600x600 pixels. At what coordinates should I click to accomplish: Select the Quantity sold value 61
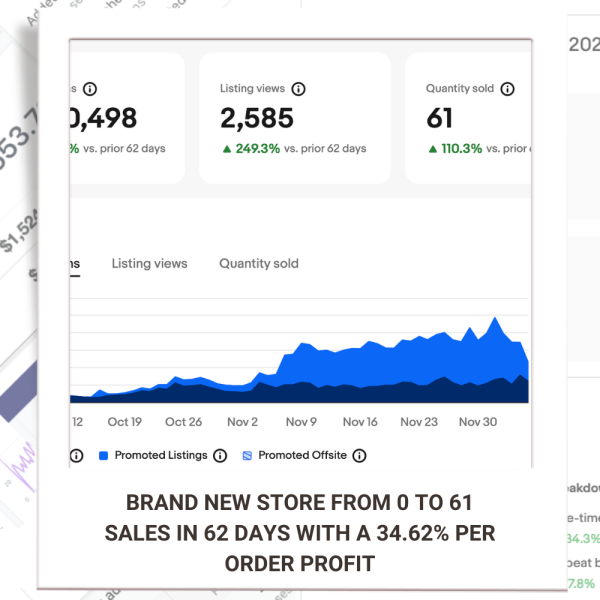439,118
